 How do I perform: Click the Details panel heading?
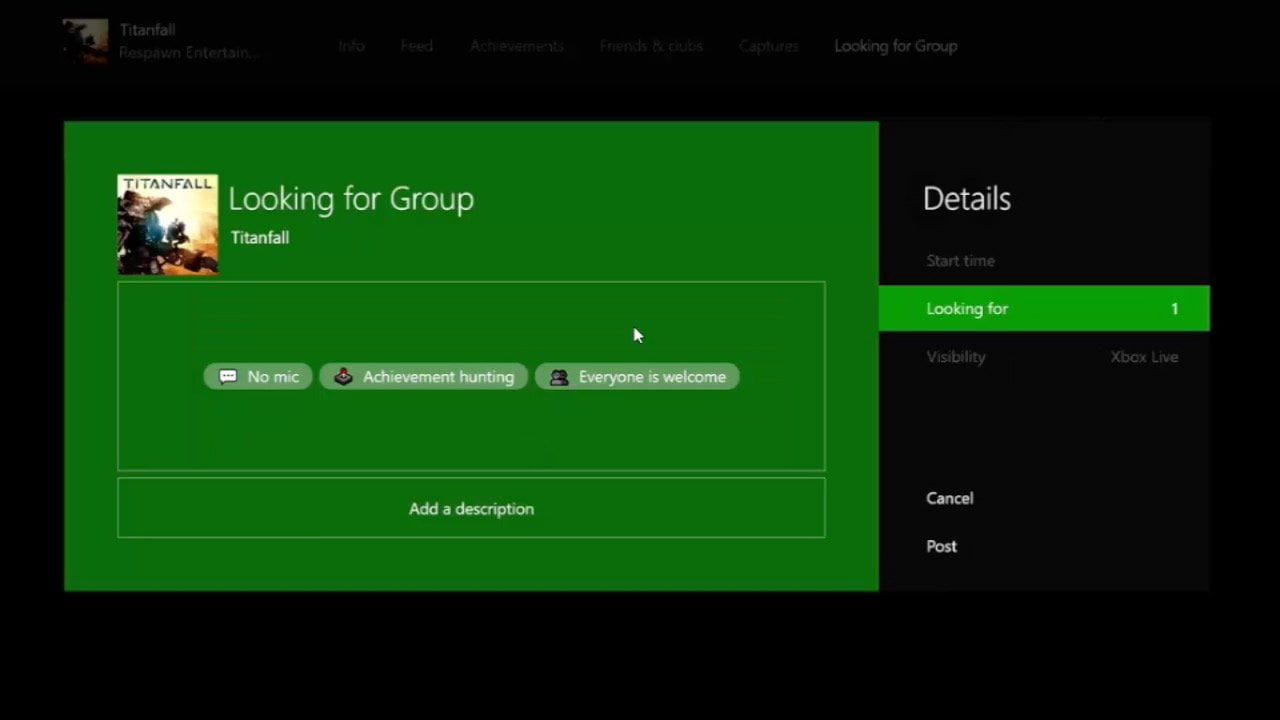pyautogui.click(x=967, y=199)
